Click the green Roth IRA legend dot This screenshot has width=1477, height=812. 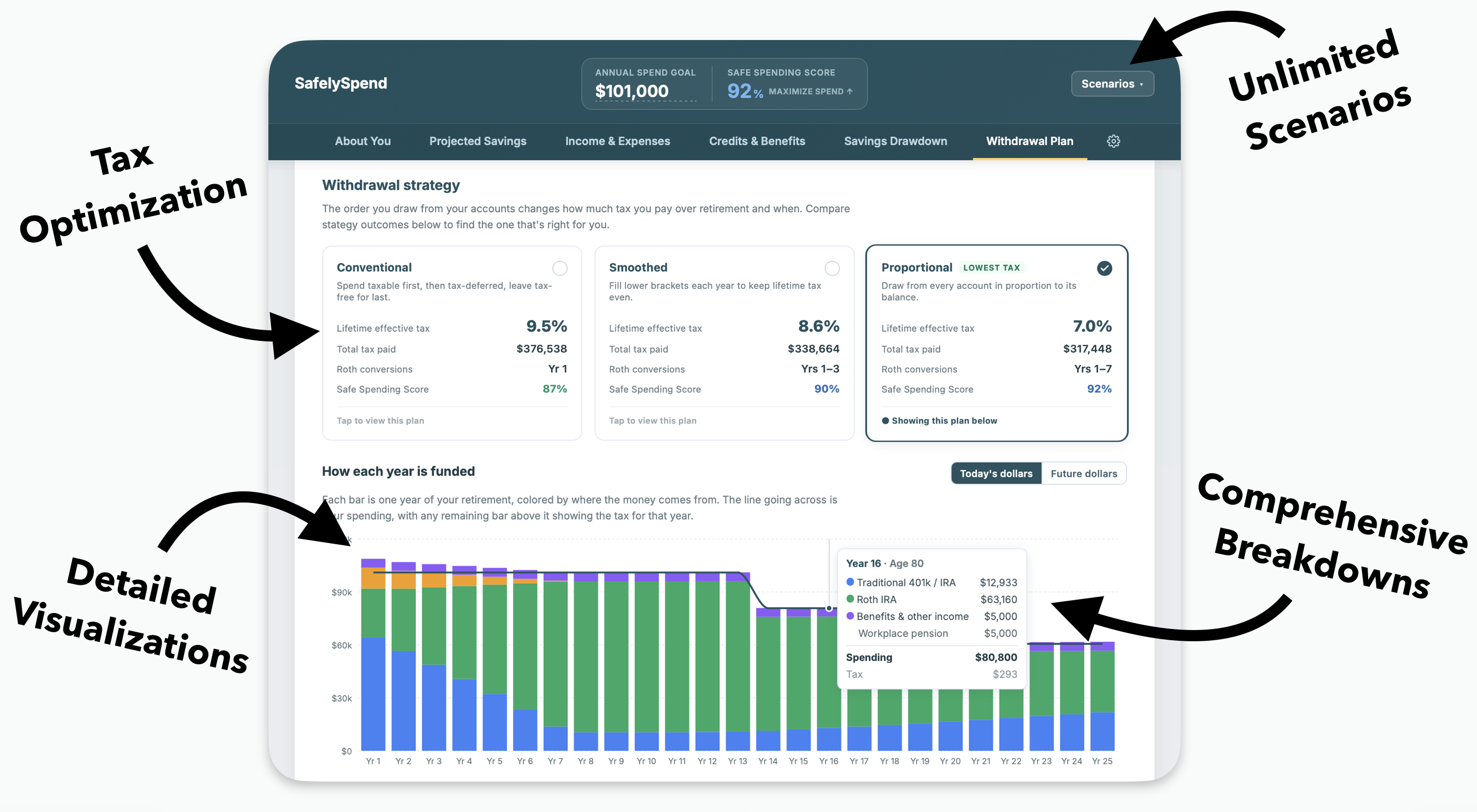(851, 599)
